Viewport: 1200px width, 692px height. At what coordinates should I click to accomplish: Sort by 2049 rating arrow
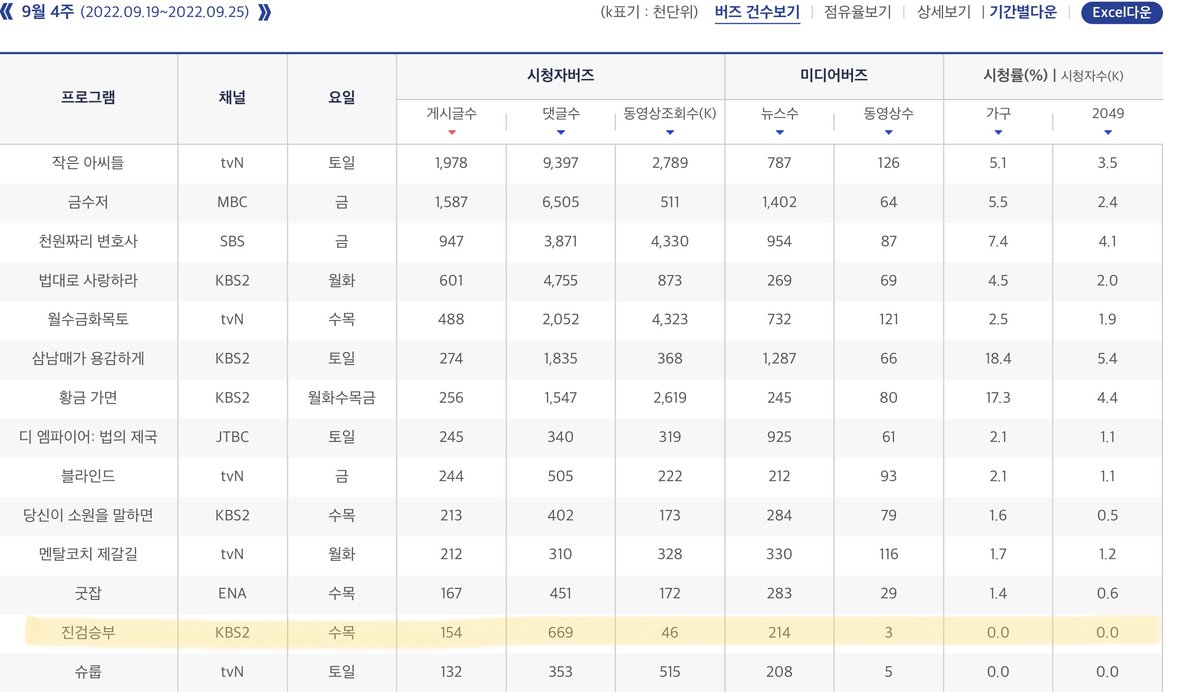coord(1107,133)
